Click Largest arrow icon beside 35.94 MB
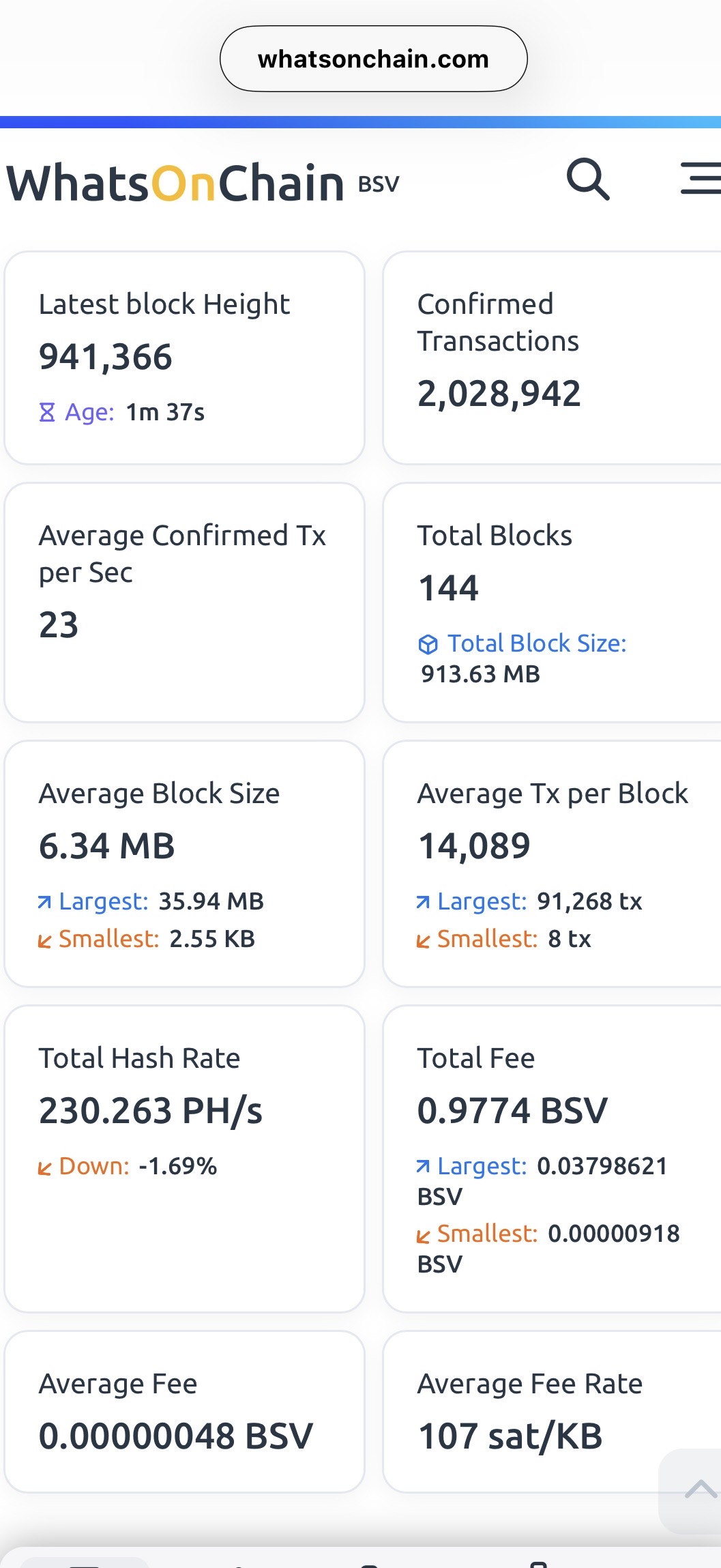 [x=45, y=903]
